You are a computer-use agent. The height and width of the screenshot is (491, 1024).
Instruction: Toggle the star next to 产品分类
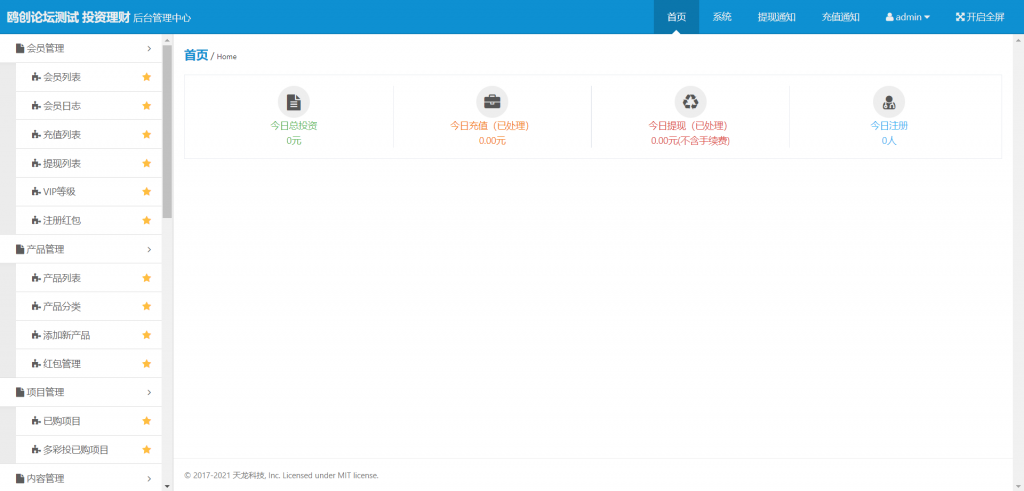(147, 306)
